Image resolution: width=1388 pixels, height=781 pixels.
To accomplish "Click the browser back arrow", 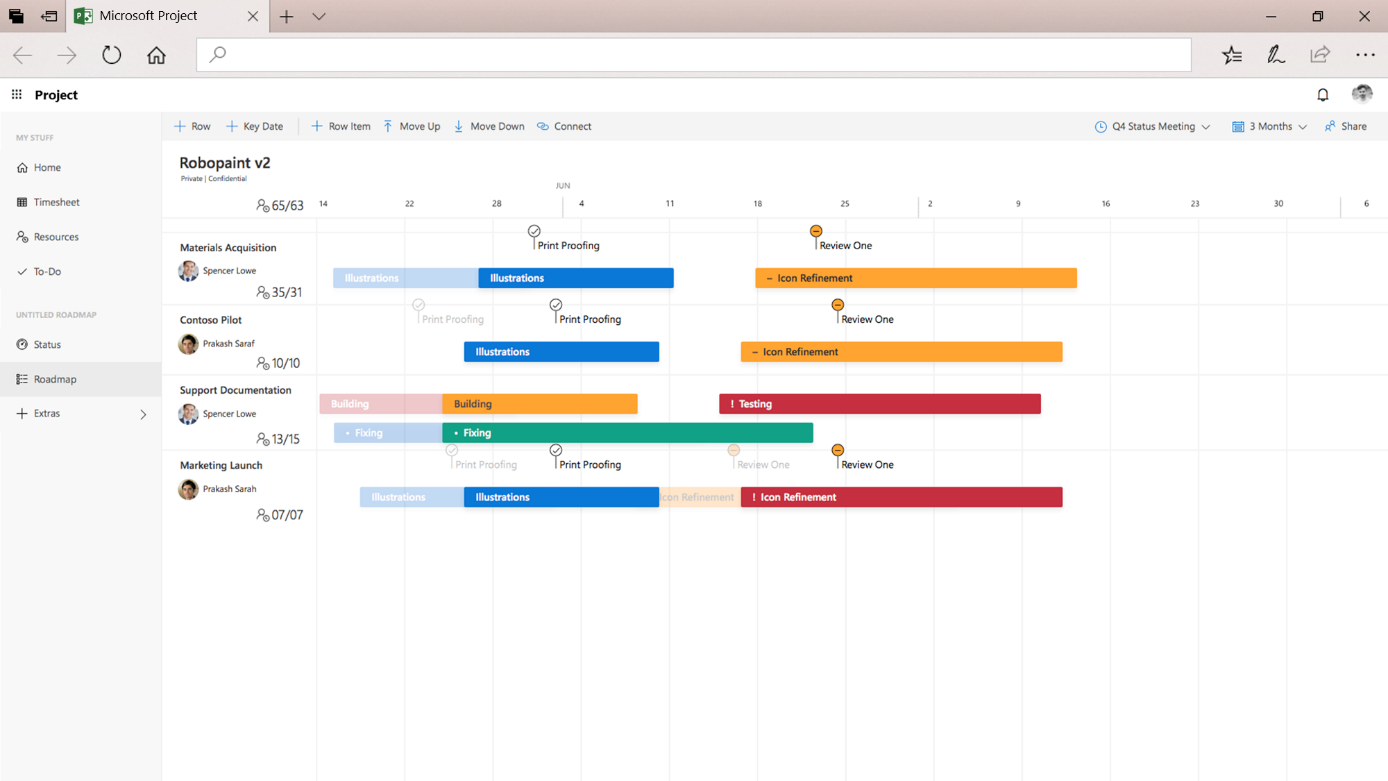I will pyautogui.click(x=23, y=55).
